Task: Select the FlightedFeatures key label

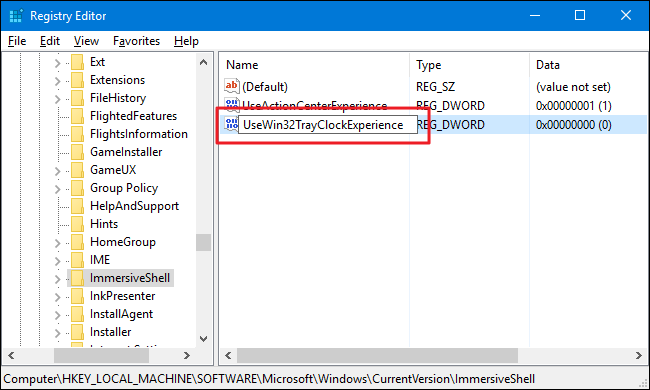Action: point(133,116)
